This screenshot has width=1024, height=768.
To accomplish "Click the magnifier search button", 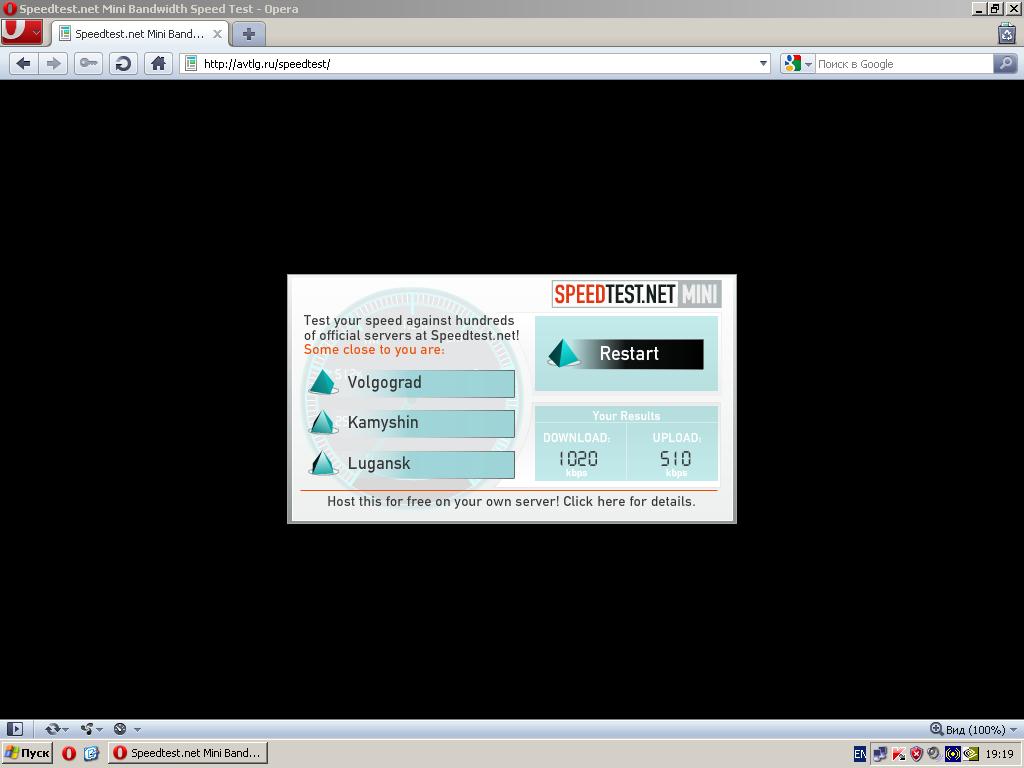I will (1005, 63).
